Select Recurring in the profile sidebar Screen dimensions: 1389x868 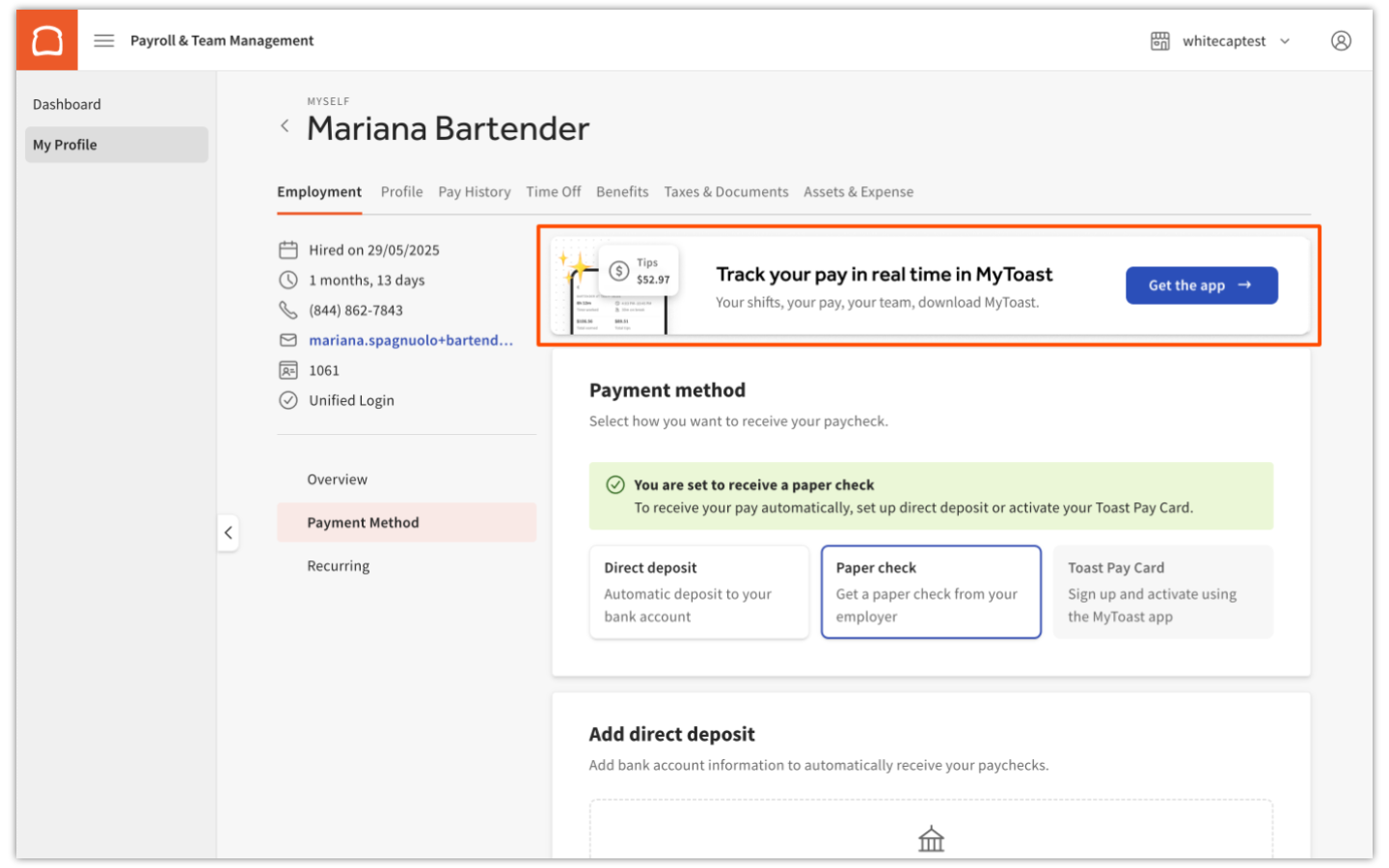339,565
